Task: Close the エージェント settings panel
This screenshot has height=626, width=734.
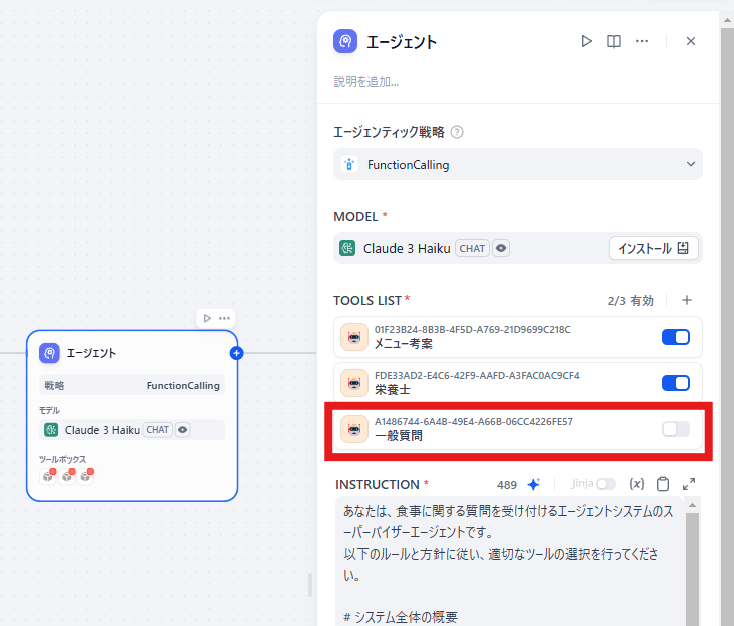Action: pyautogui.click(x=691, y=41)
